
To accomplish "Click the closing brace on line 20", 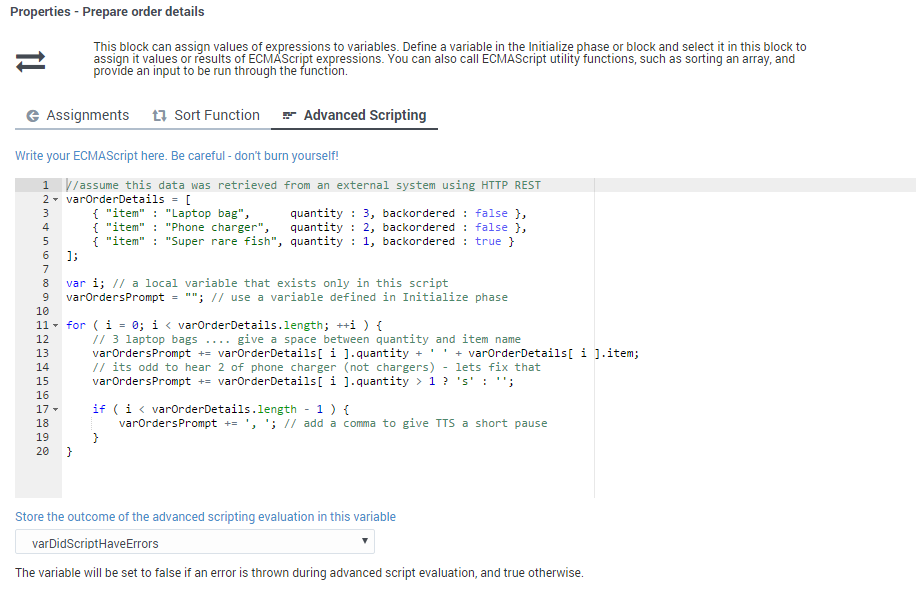I will point(69,452).
